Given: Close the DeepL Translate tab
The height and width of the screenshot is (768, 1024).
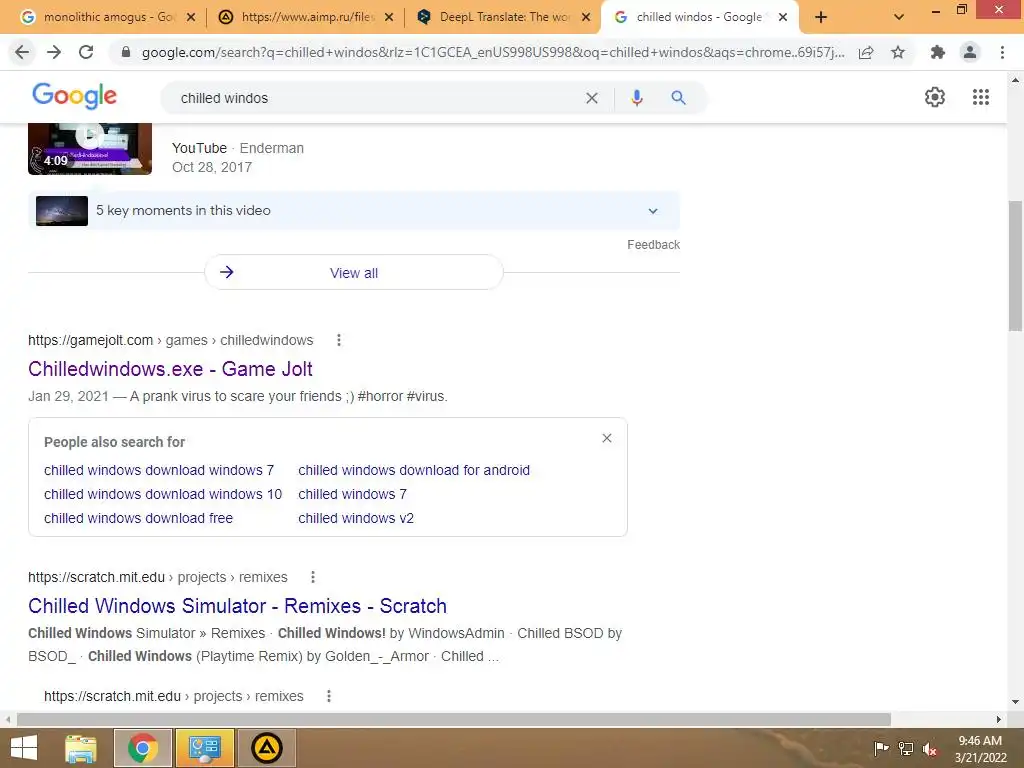Looking at the screenshot, I should click(x=586, y=17).
